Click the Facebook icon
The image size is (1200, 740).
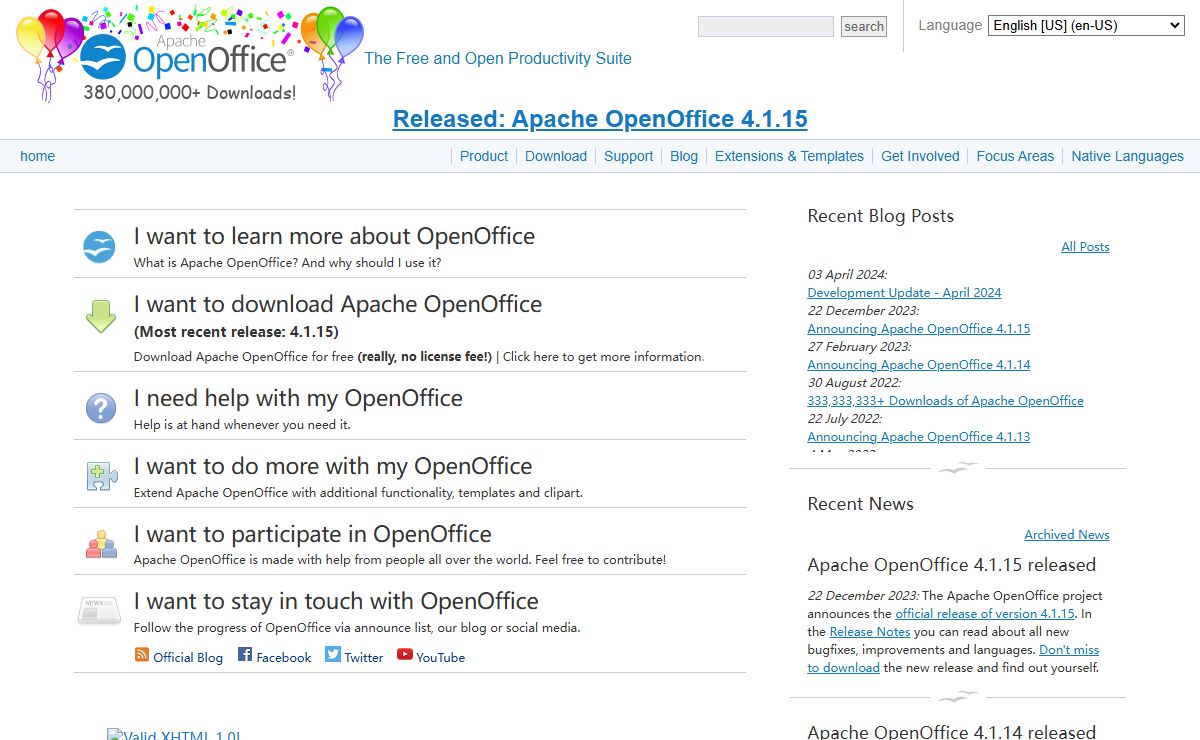coord(245,655)
